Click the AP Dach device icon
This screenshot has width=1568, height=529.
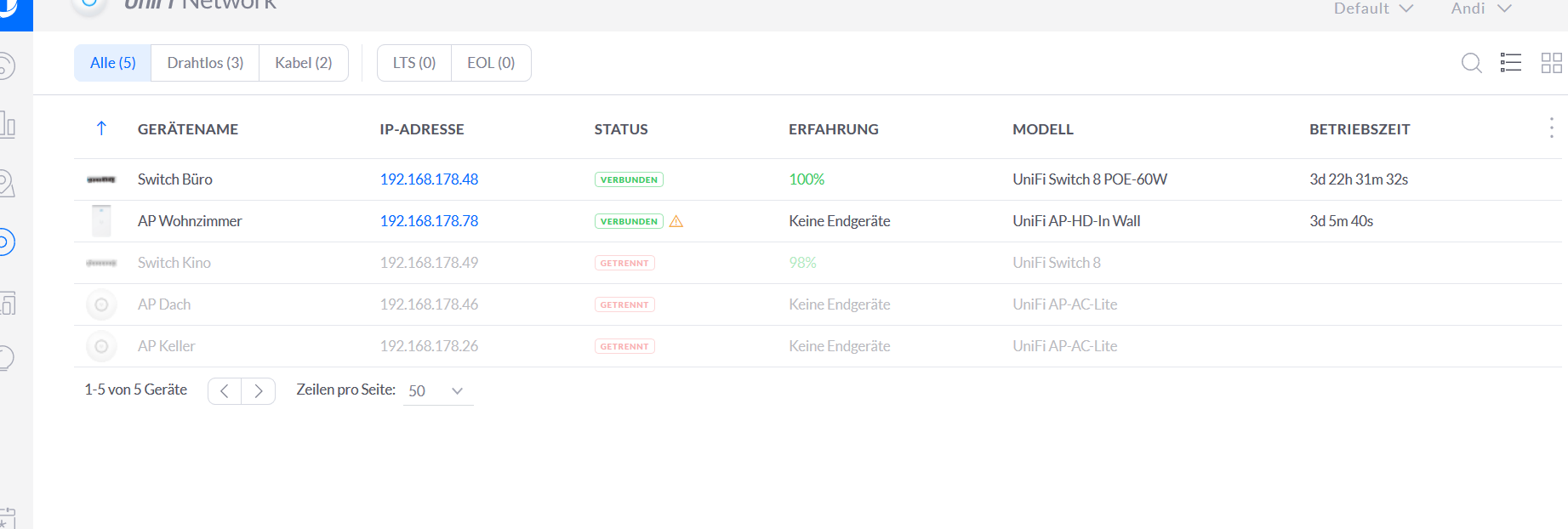point(101,304)
